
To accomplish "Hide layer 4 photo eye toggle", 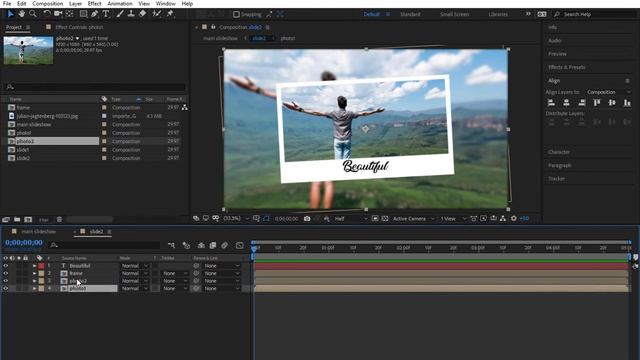I will coord(6,289).
